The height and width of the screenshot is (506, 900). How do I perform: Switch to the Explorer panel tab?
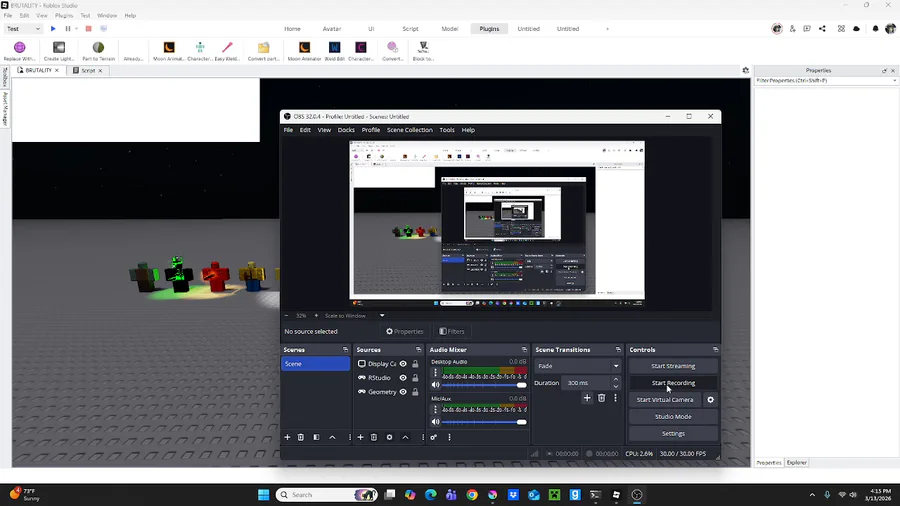click(x=796, y=462)
